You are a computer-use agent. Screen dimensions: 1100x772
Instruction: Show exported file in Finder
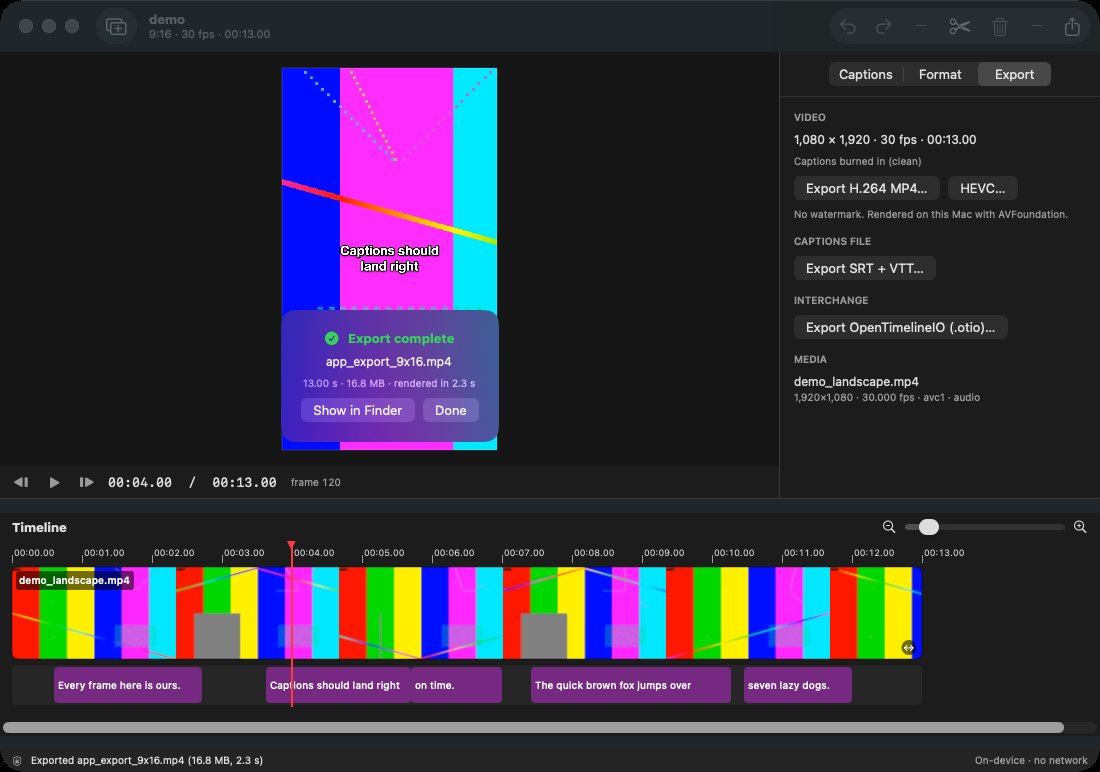click(x=358, y=411)
